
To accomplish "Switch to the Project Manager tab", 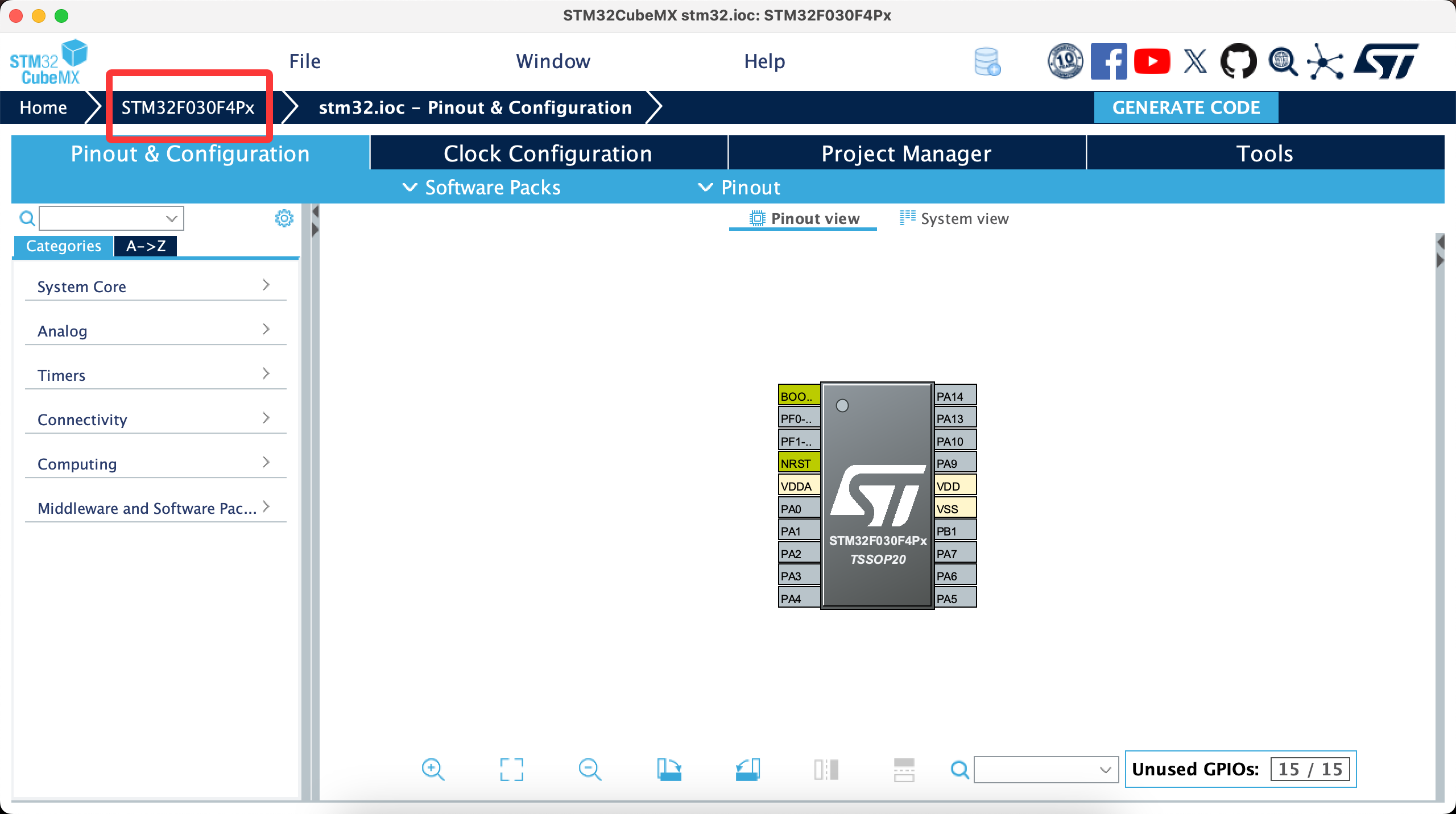I will 907,153.
